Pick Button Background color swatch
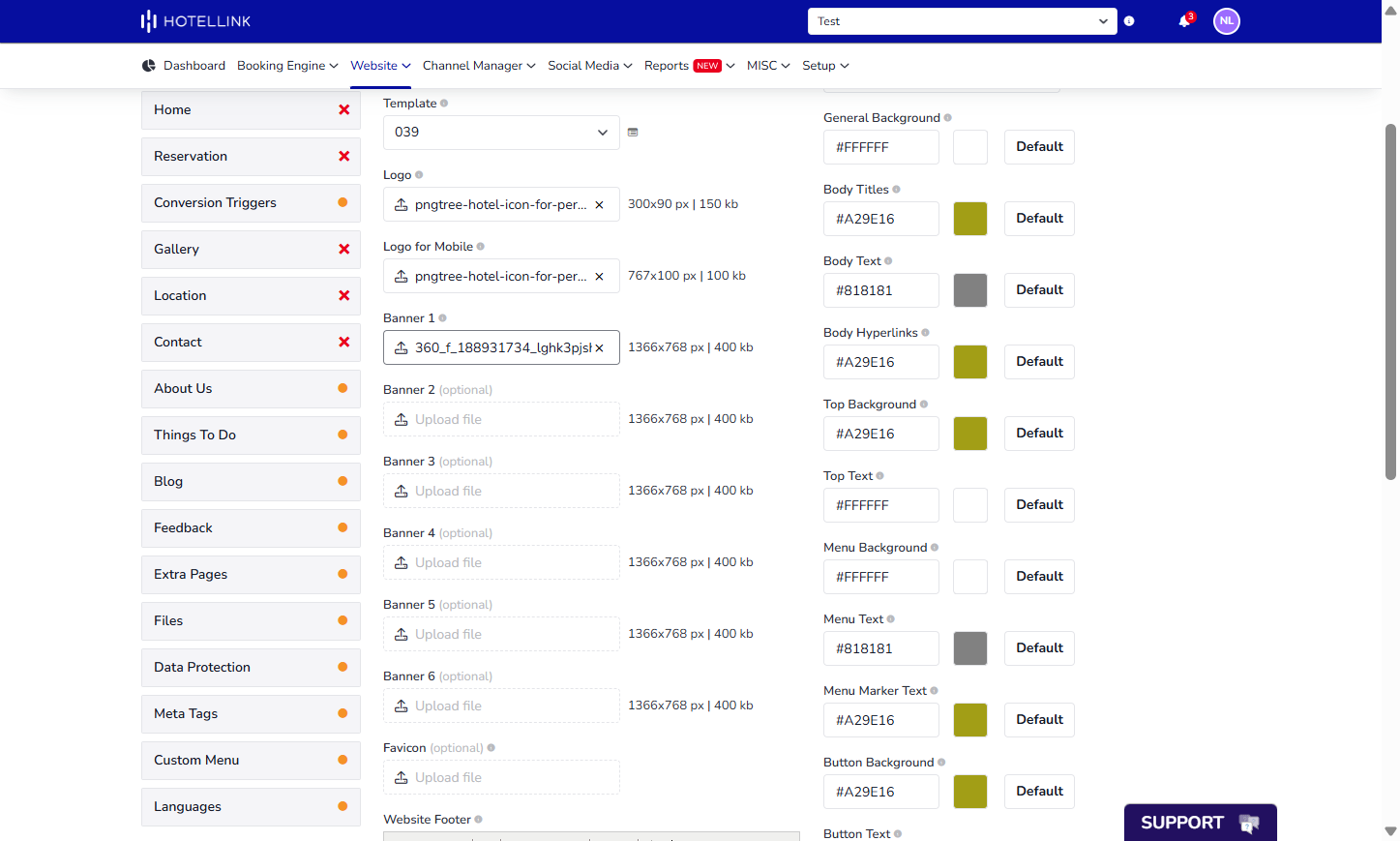The height and width of the screenshot is (841, 1400). pyautogui.click(x=970, y=792)
